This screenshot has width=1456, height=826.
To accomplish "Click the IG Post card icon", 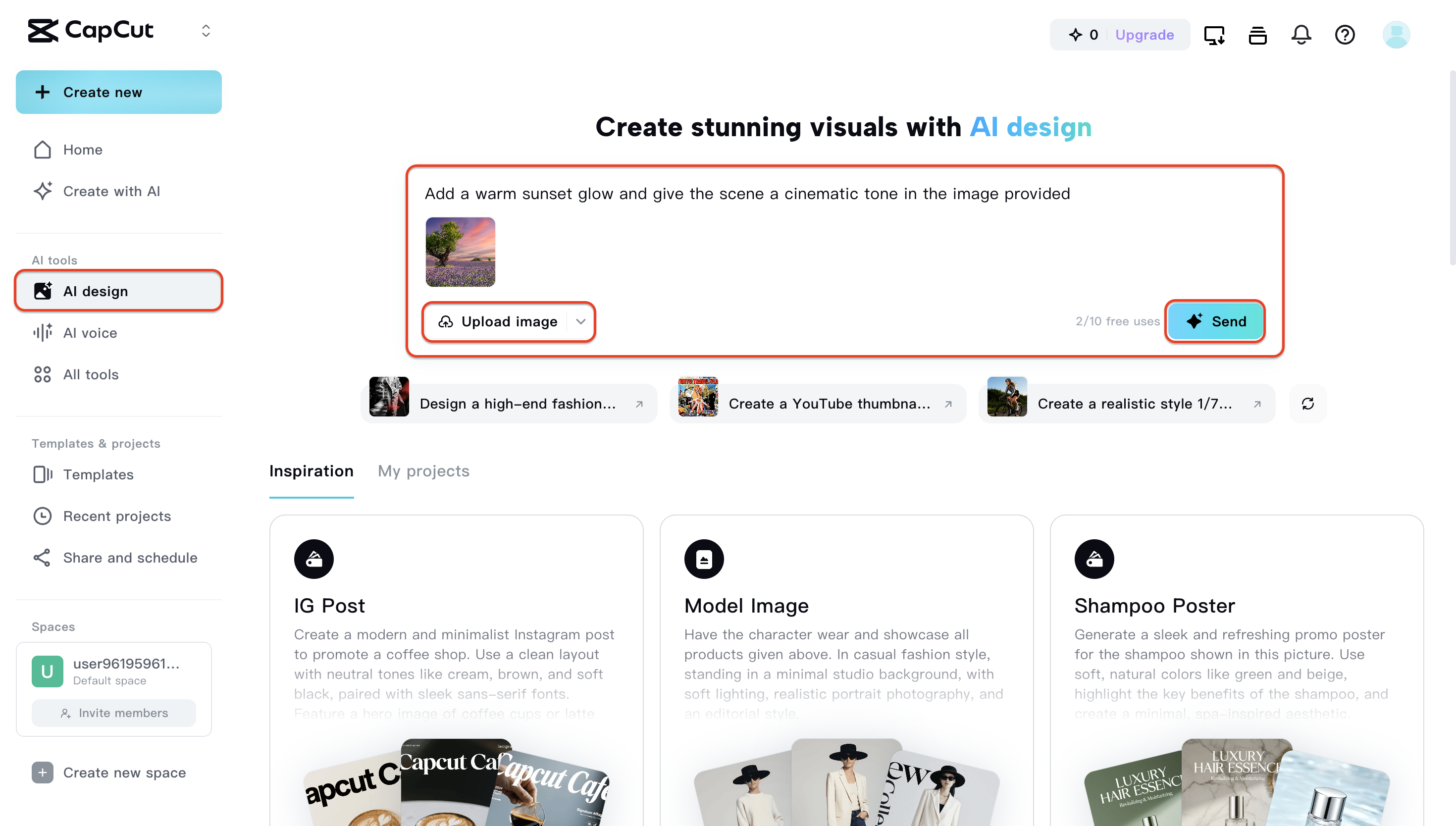I will [313, 560].
